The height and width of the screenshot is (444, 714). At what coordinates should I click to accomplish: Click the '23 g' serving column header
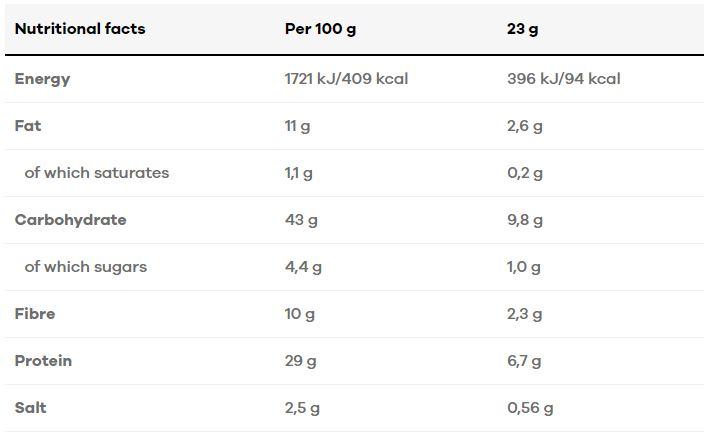point(522,29)
